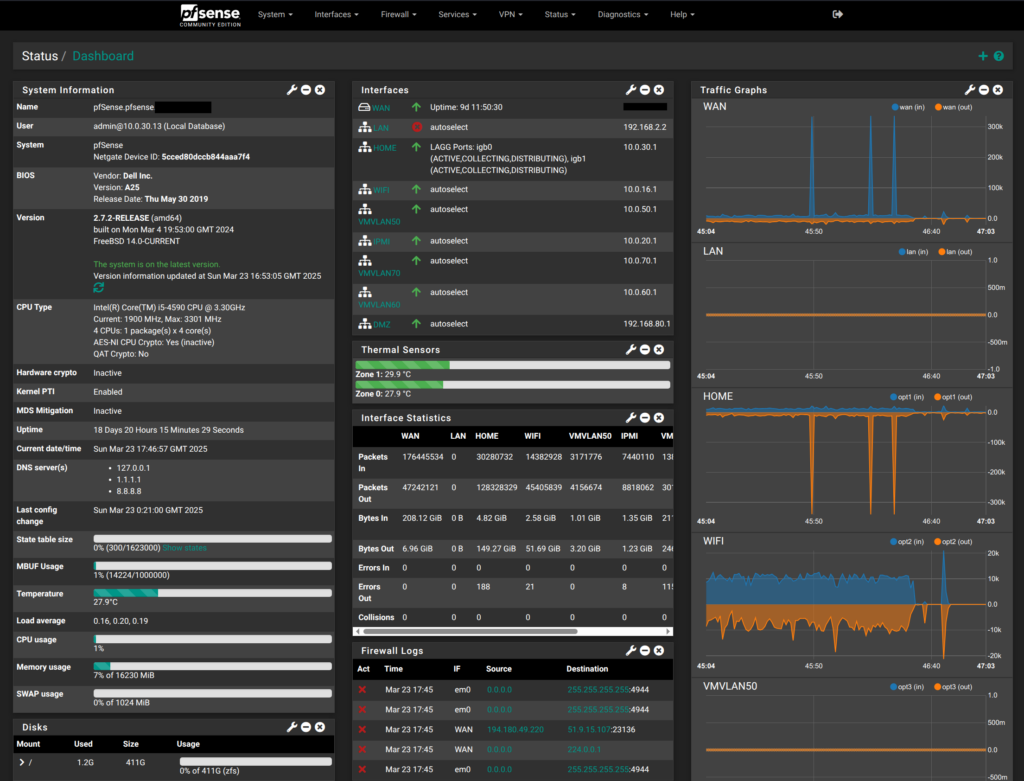
Task: Click the plus icon to add widget
Action: click(983, 57)
